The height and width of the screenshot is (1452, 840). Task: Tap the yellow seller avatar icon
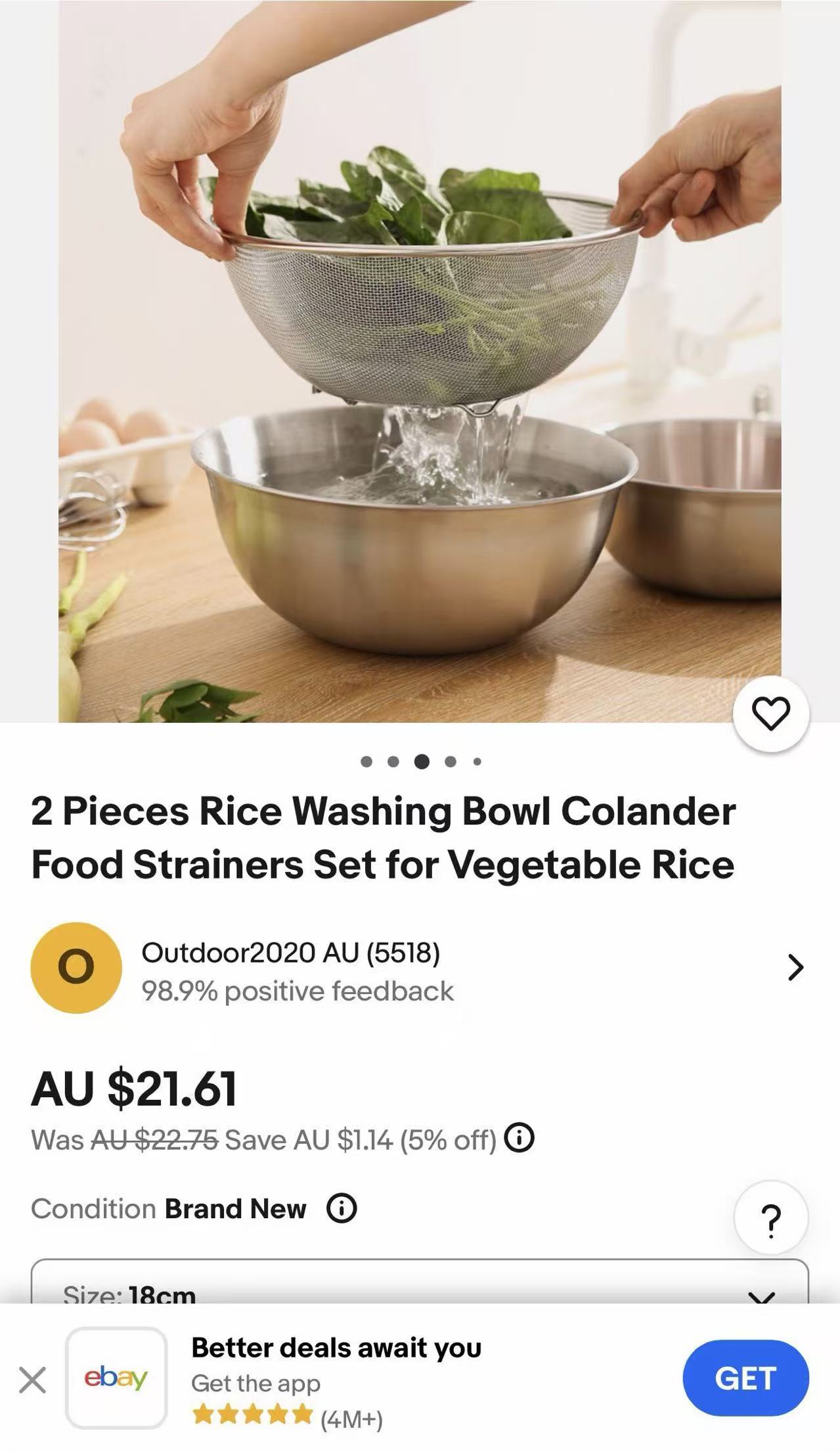(x=76, y=967)
